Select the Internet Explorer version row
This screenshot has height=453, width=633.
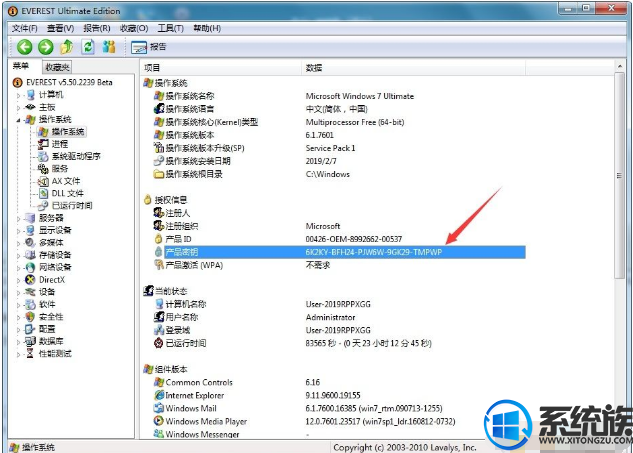pos(339,395)
